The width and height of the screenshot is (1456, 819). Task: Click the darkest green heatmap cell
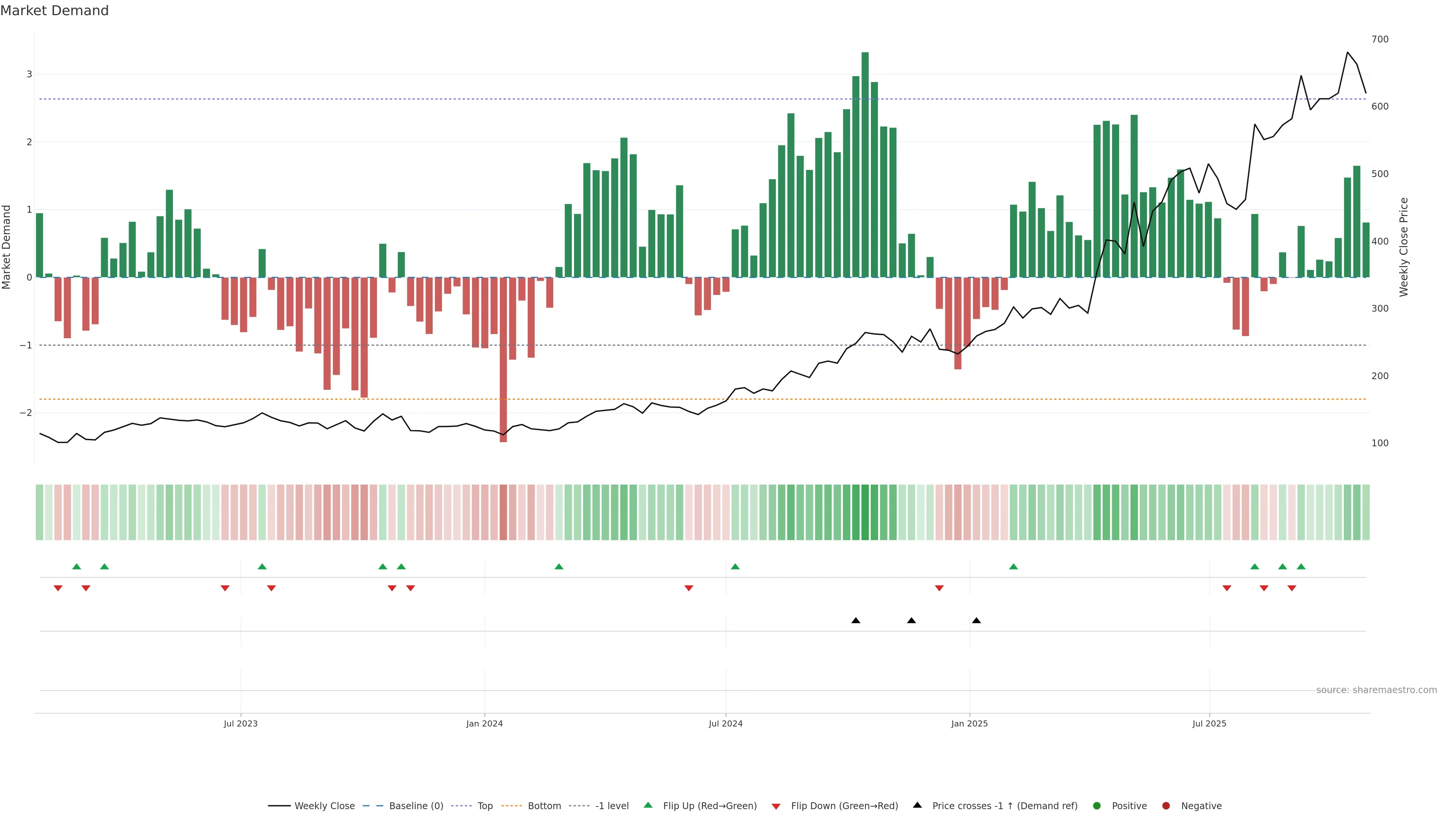865,512
